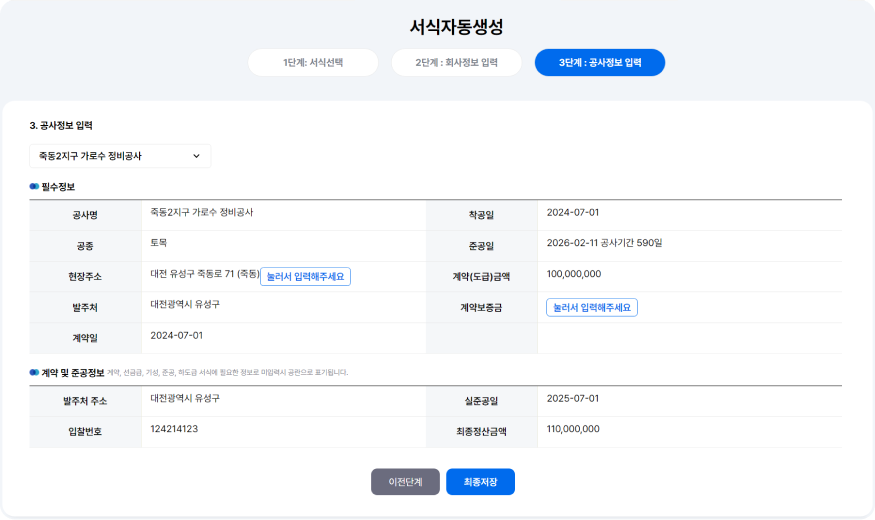Open the 죽동2지구 가로수 정비공사 project dropdown
Viewport: 875px width, 520px height.
[120, 156]
